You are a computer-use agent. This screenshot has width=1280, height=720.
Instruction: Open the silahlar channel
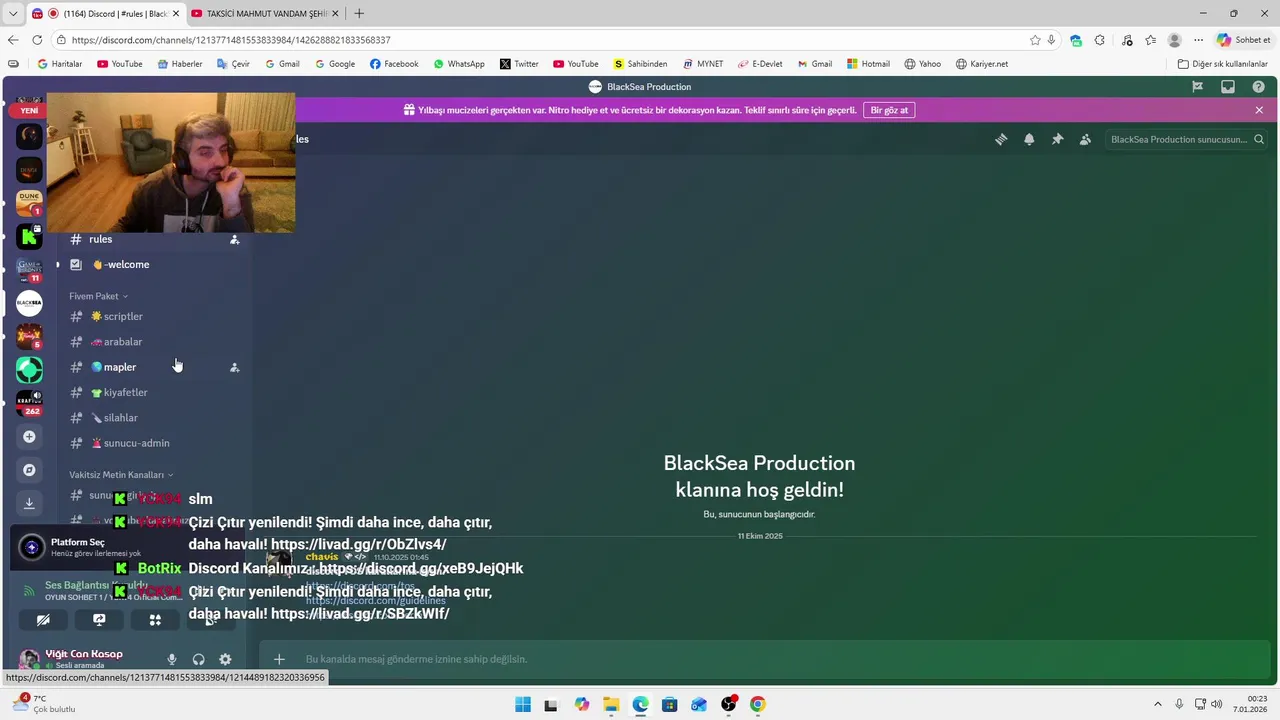tap(153, 418)
